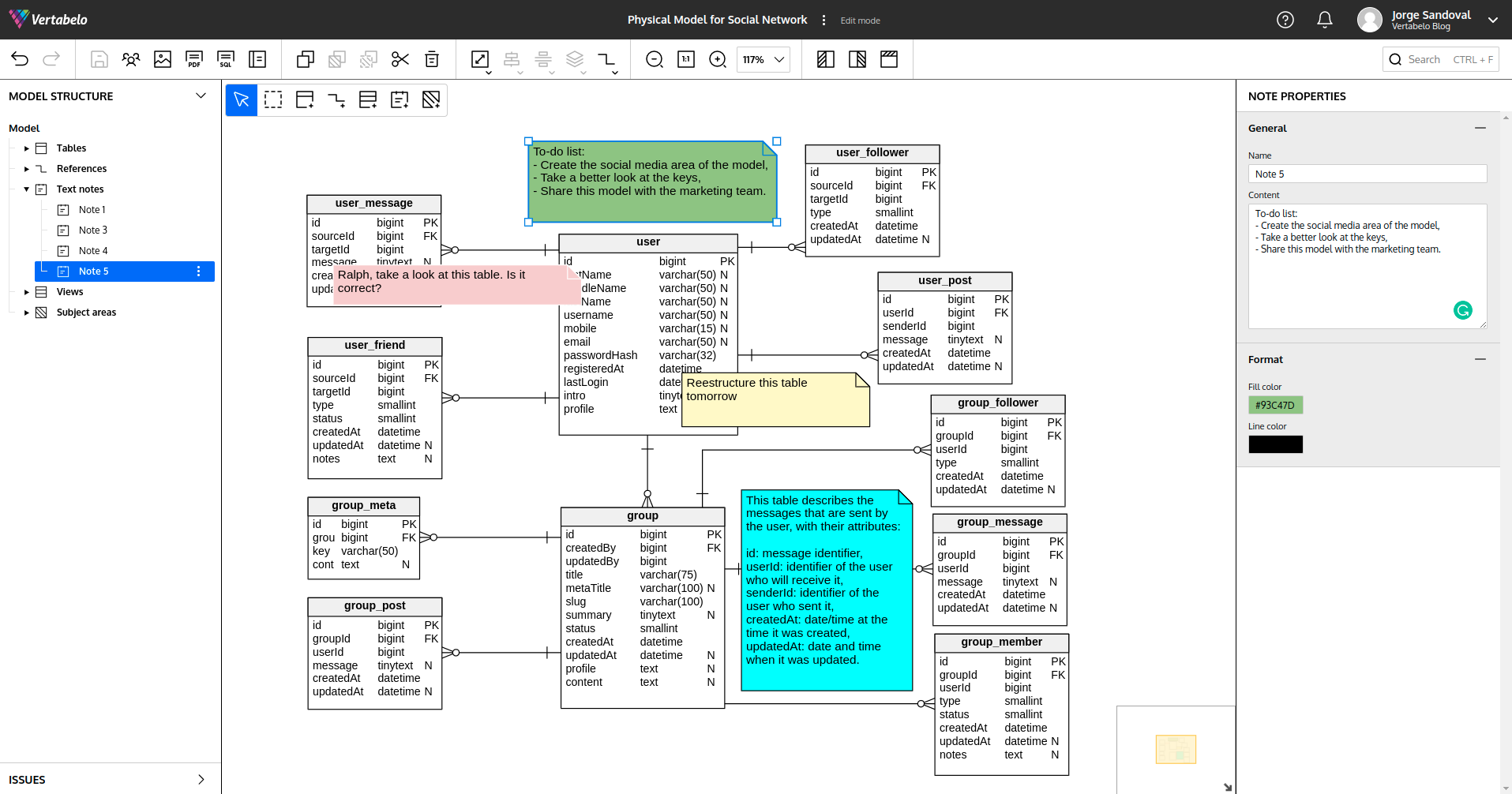Select Note 1 in tree
1512x794 pixels.
[92, 210]
